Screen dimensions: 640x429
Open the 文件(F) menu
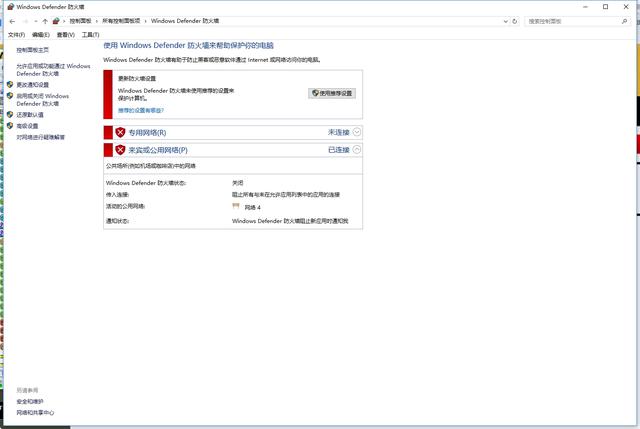16,35
